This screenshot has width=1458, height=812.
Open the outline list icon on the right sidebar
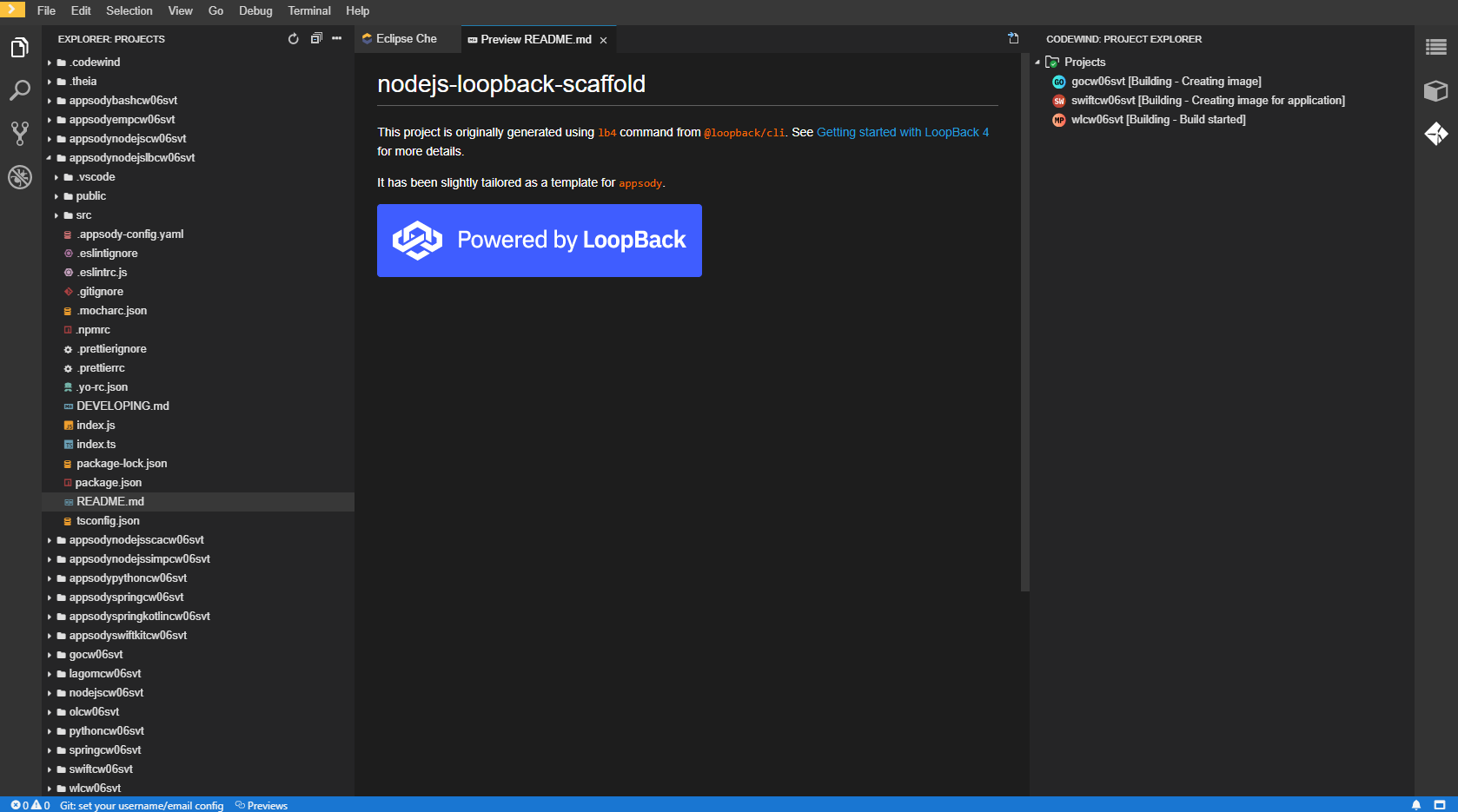1435,48
